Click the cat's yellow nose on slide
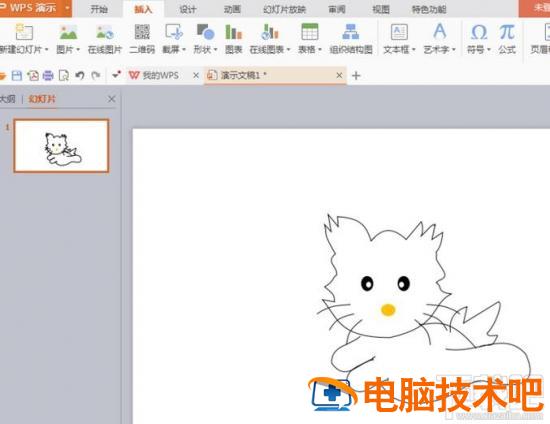Viewport: 550px width, 424px height. pos(388,310)
